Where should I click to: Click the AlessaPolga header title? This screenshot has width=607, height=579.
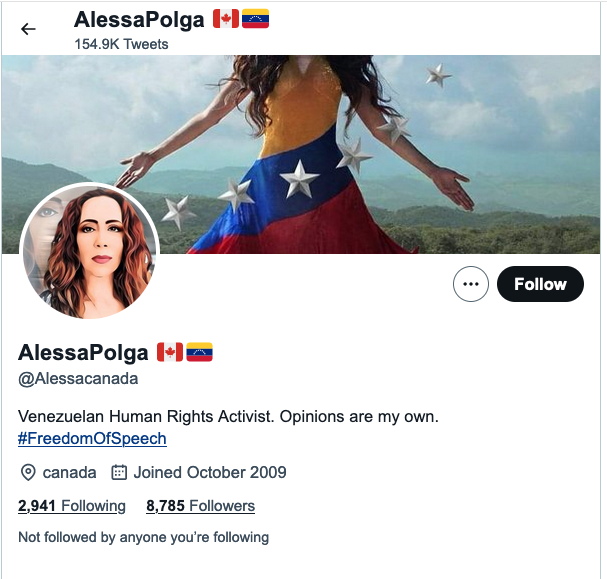[x=139, y=20]
